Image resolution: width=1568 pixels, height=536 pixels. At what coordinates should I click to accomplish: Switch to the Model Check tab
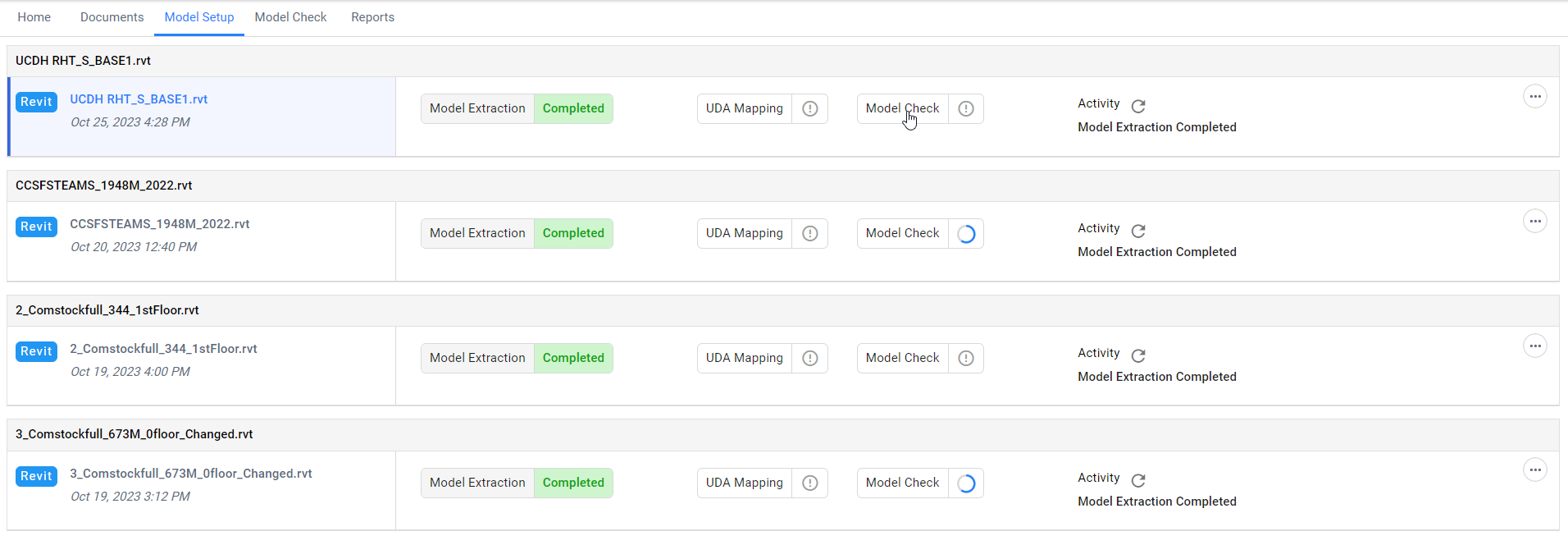pyautogui.click(x=290, y=17)
